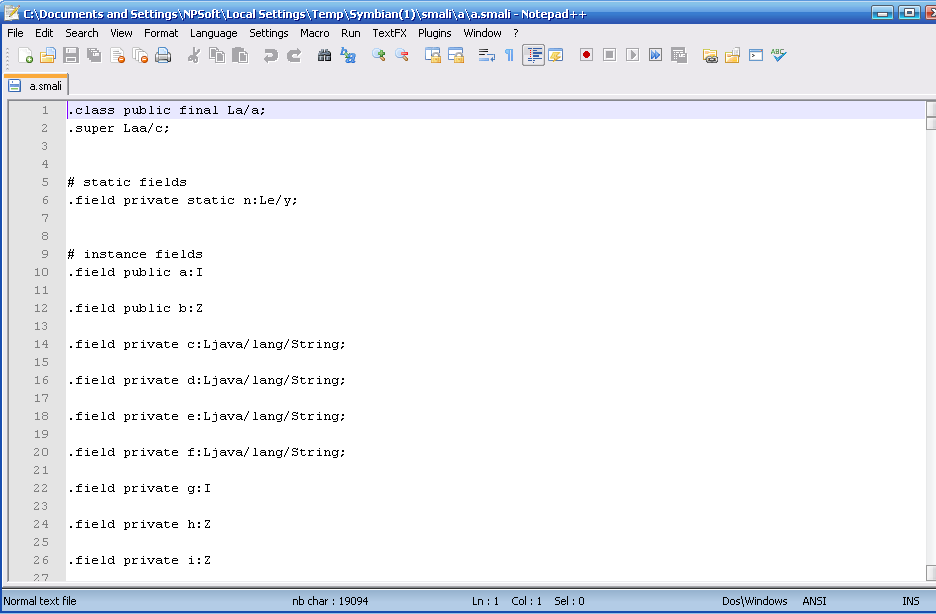The width and height of the screenshot is (936, 614).
Task: Click '# static fields' comment line
Action: pos(127,182)
